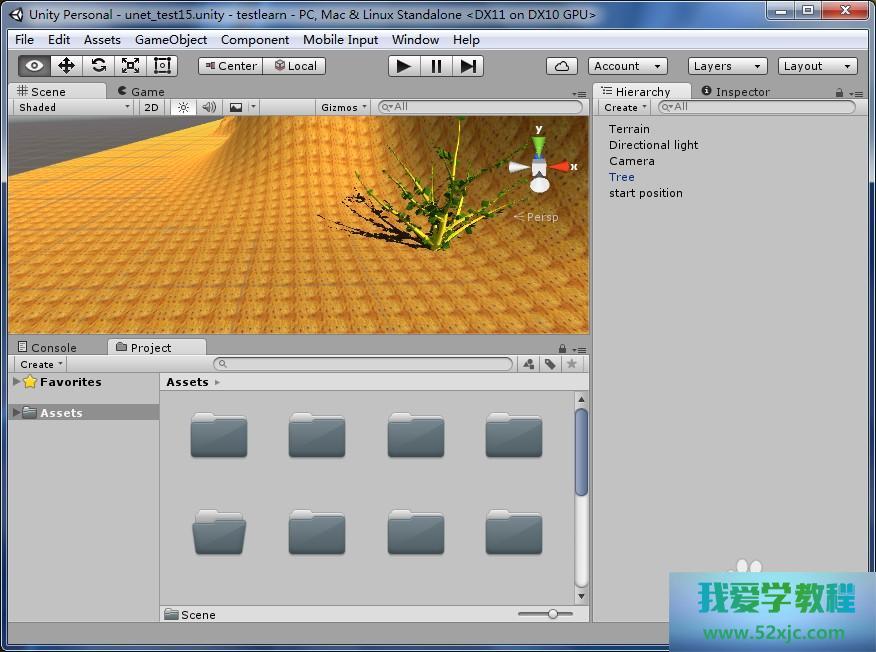876x652 pixels.
Task: Open the cloud services button
Action: (x=562, y=66)
